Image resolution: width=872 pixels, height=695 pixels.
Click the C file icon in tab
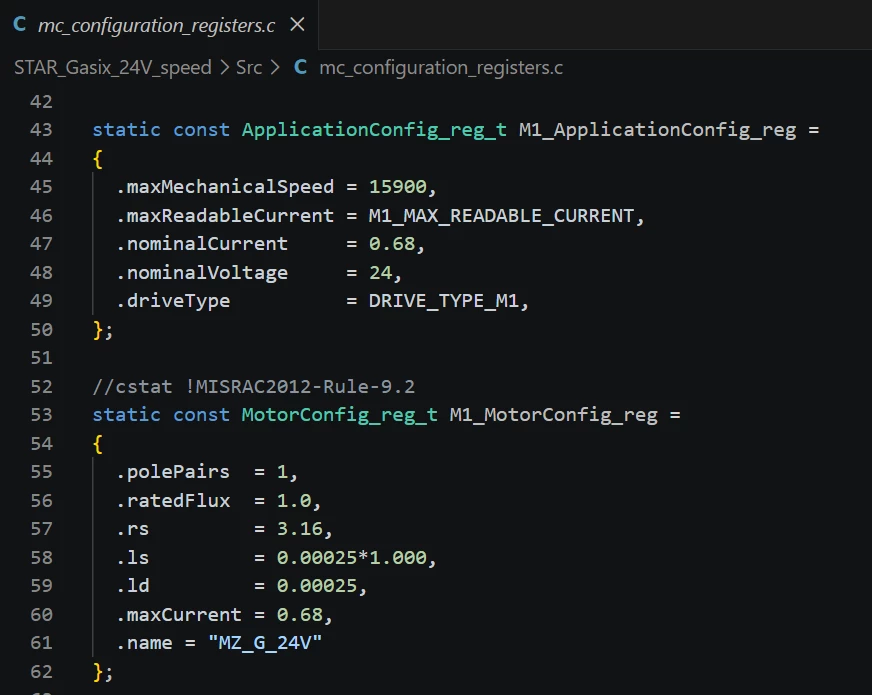[x=19, y=24]
